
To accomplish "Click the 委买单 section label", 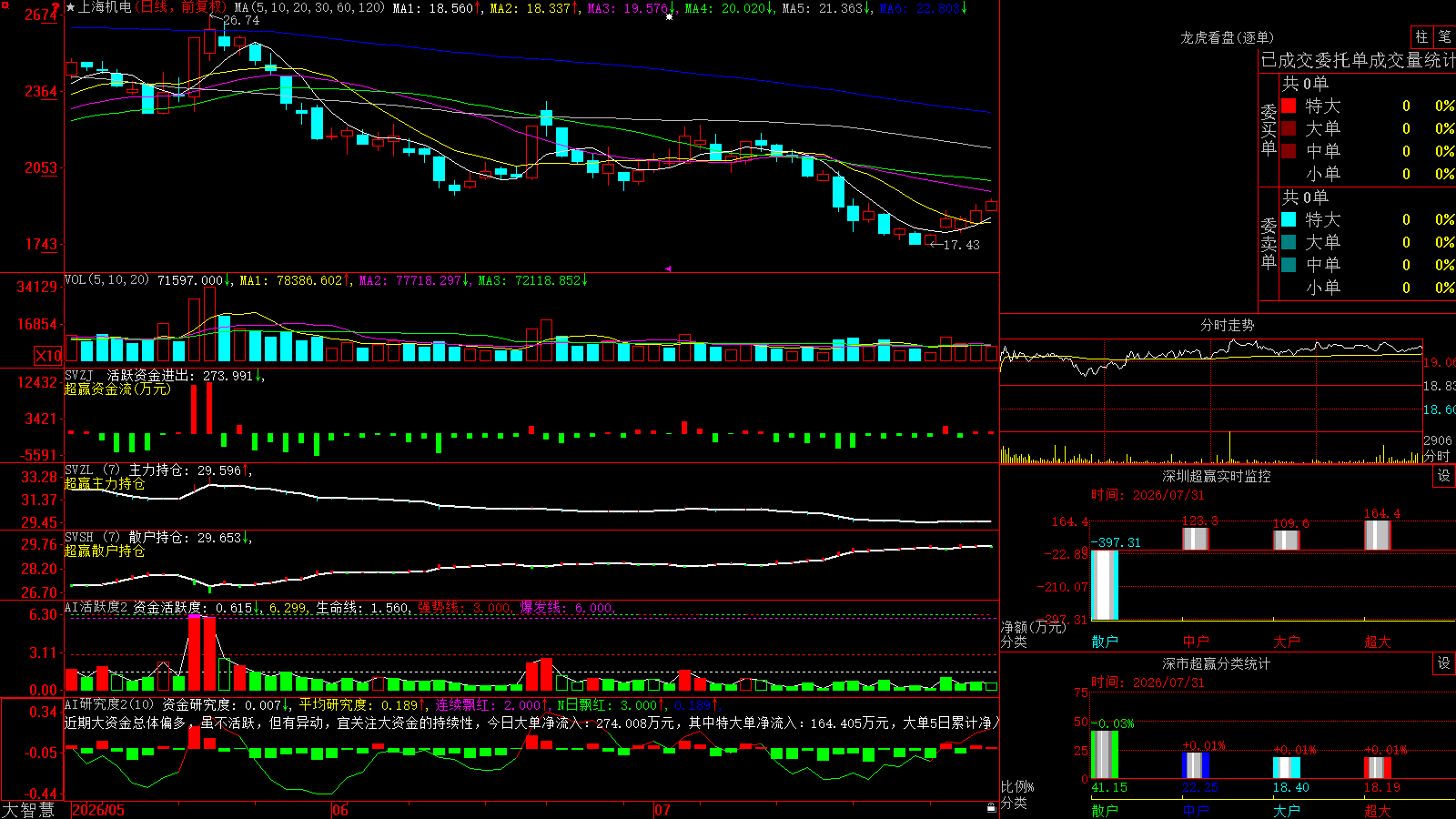I will pyautogui.click(x=1269, y=129).
